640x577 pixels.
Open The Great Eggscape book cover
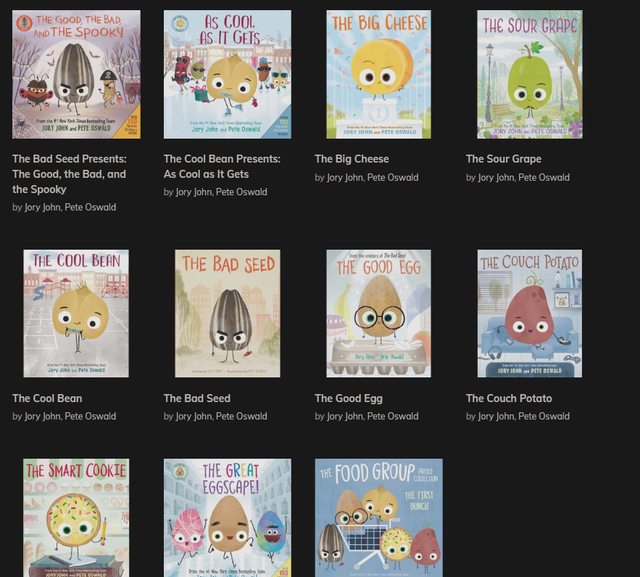tap(227, 517)
